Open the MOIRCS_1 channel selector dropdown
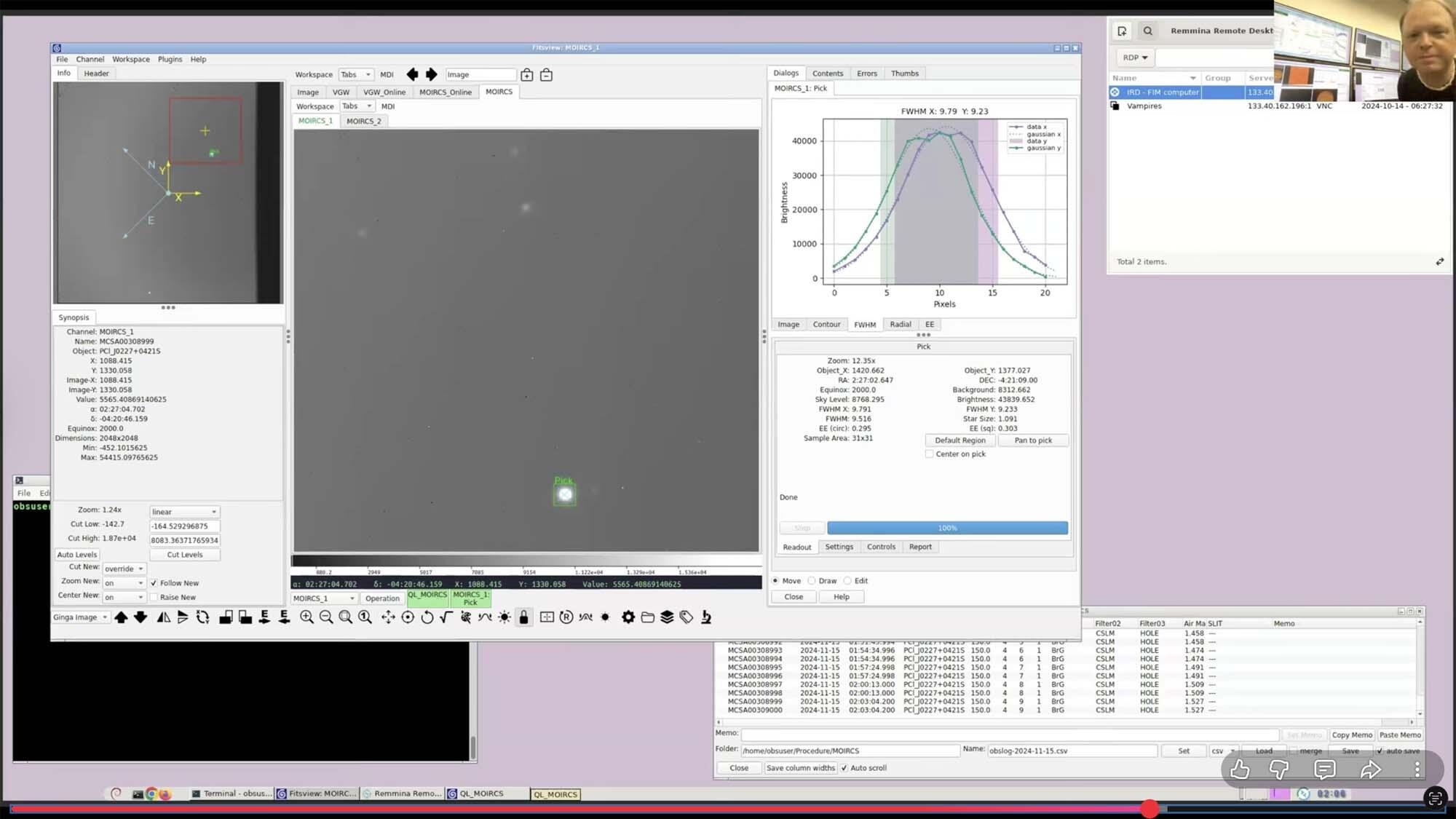1456x819 pixels. click(x=323, y=598)
